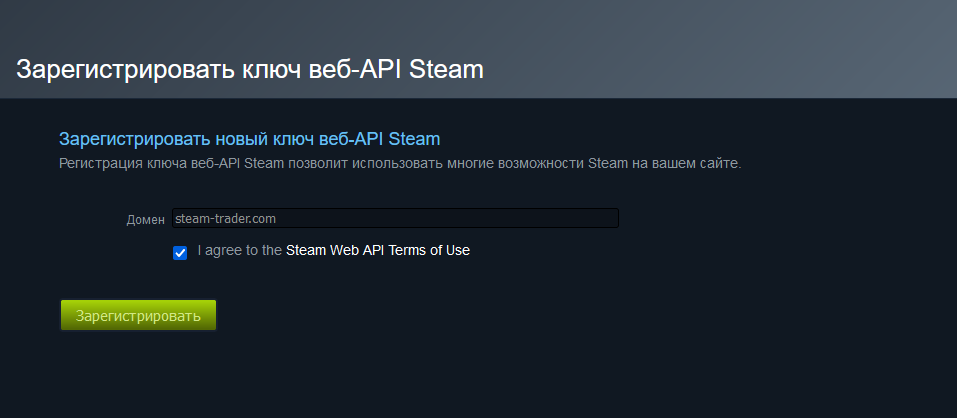Click the large white page title heading
Screen dimensions: 957x418
[250, 70]
